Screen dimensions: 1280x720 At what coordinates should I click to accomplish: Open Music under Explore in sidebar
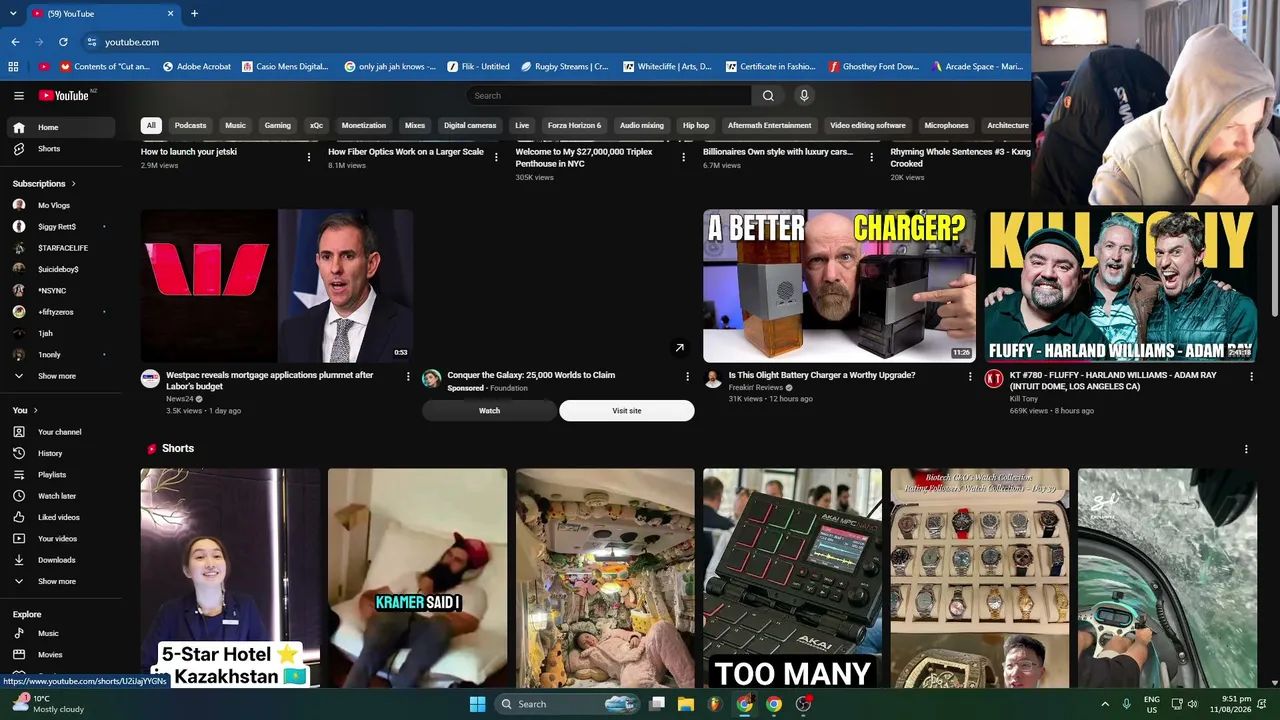60,634
